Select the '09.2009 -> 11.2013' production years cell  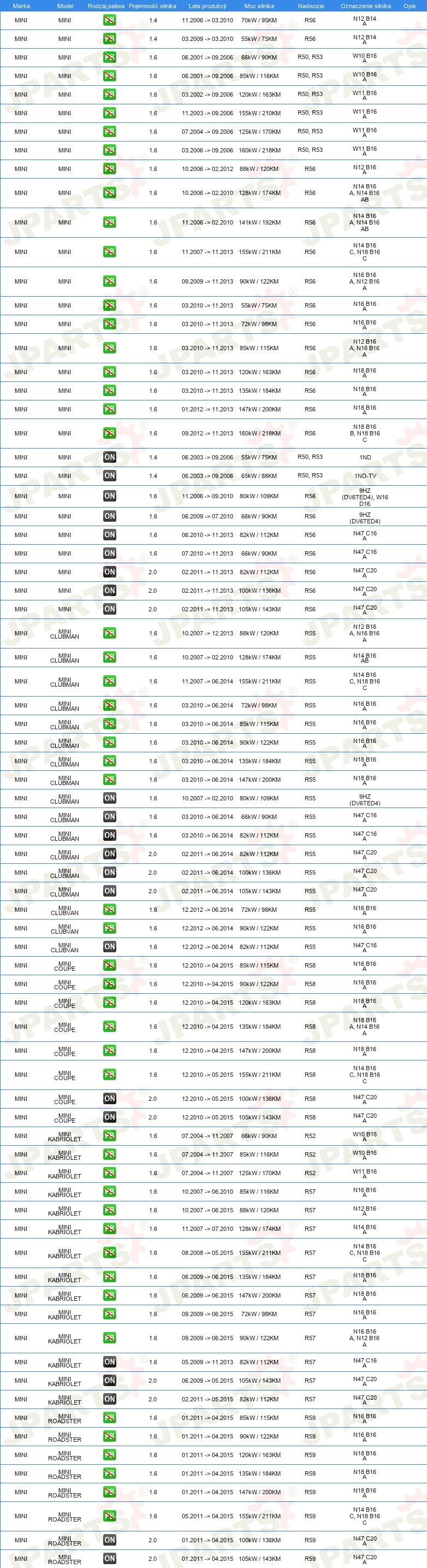click(x=207, y=281)
